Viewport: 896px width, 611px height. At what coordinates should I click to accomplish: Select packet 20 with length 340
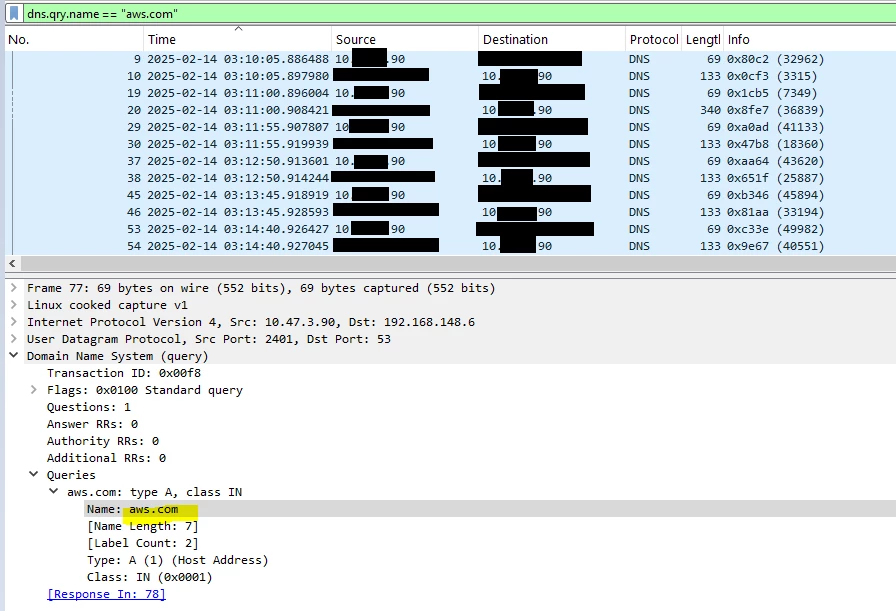(x=450, y=110)
